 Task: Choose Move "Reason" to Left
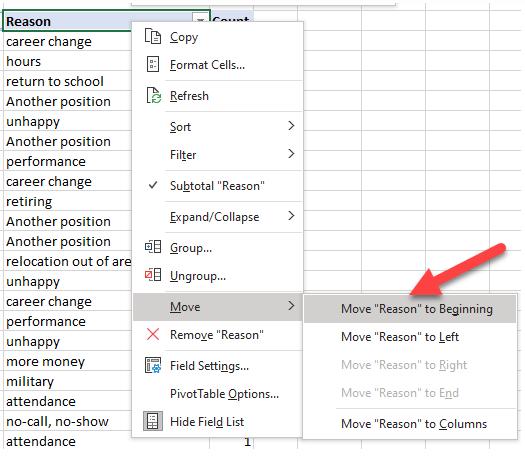click(x=410, y=336)
